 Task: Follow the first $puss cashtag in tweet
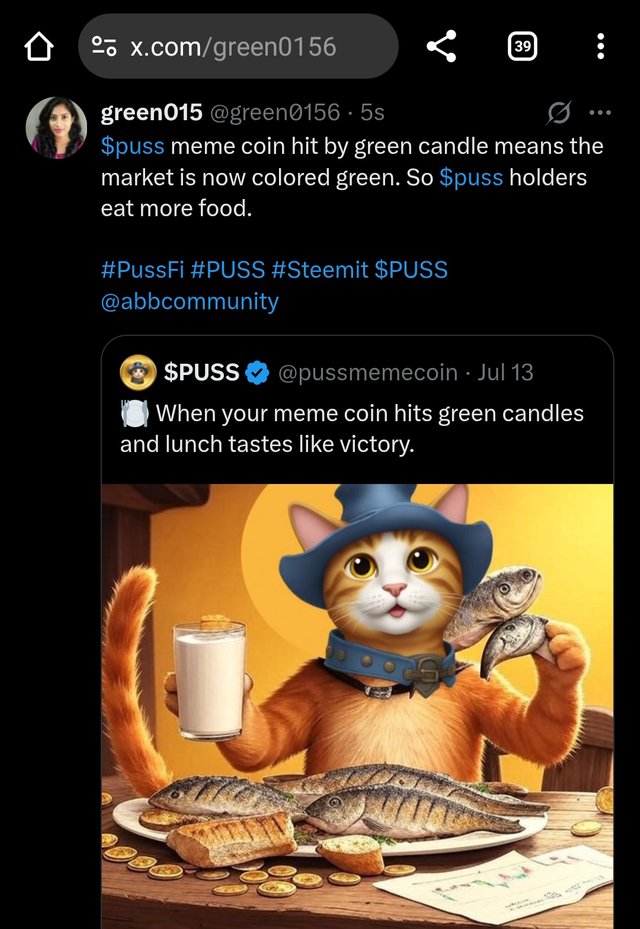(132, 146)
